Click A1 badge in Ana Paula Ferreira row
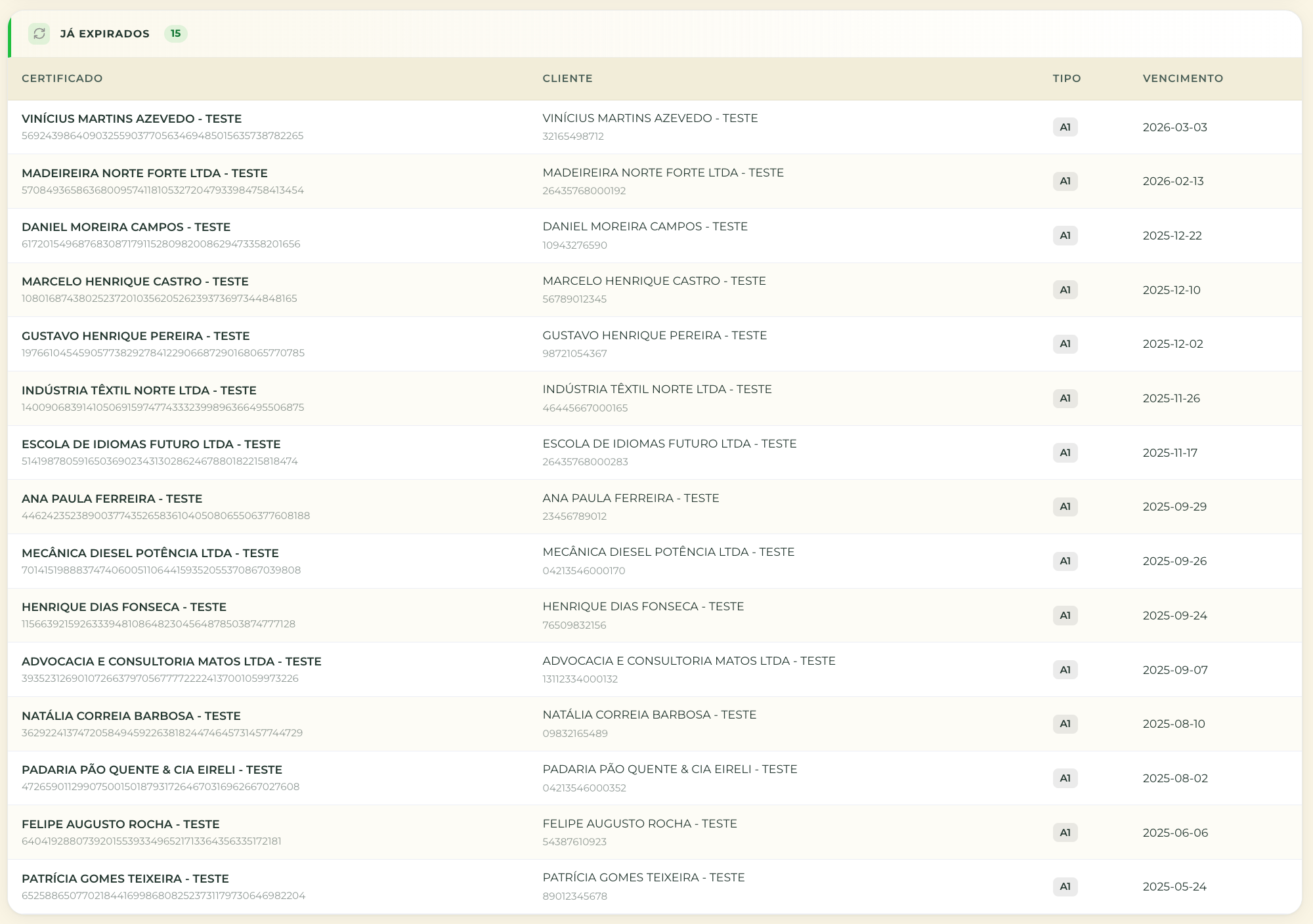Viewport: 1313px width, 924px height. (1065, 507)
